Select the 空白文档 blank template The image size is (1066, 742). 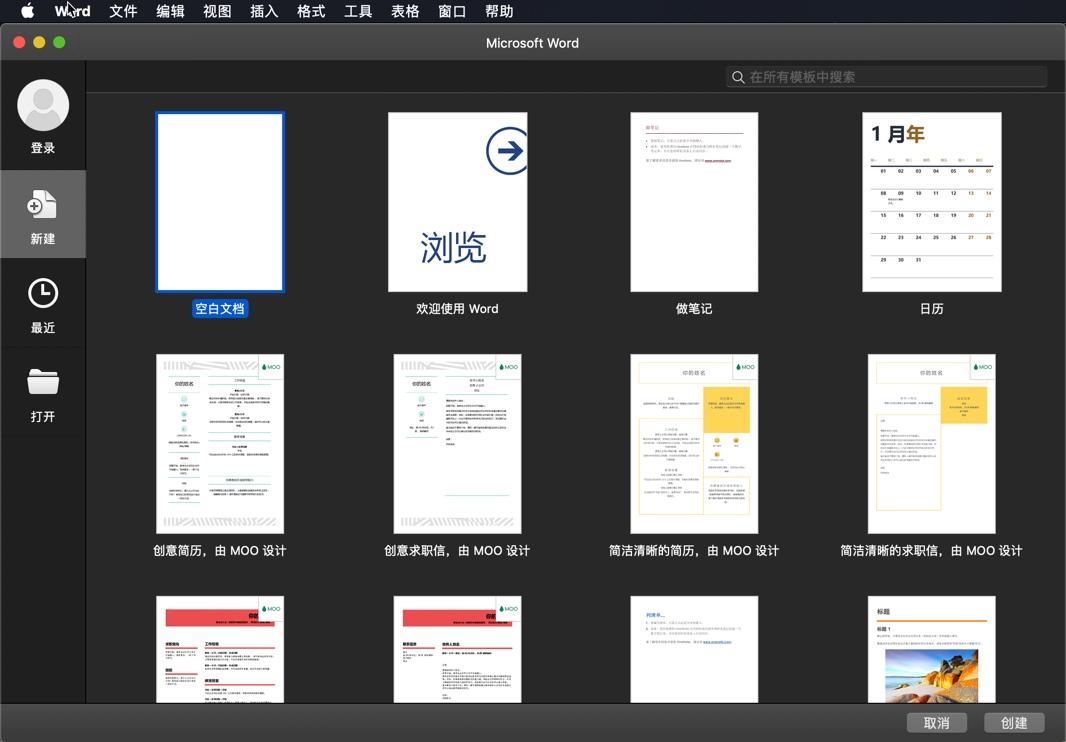point(220,202)
